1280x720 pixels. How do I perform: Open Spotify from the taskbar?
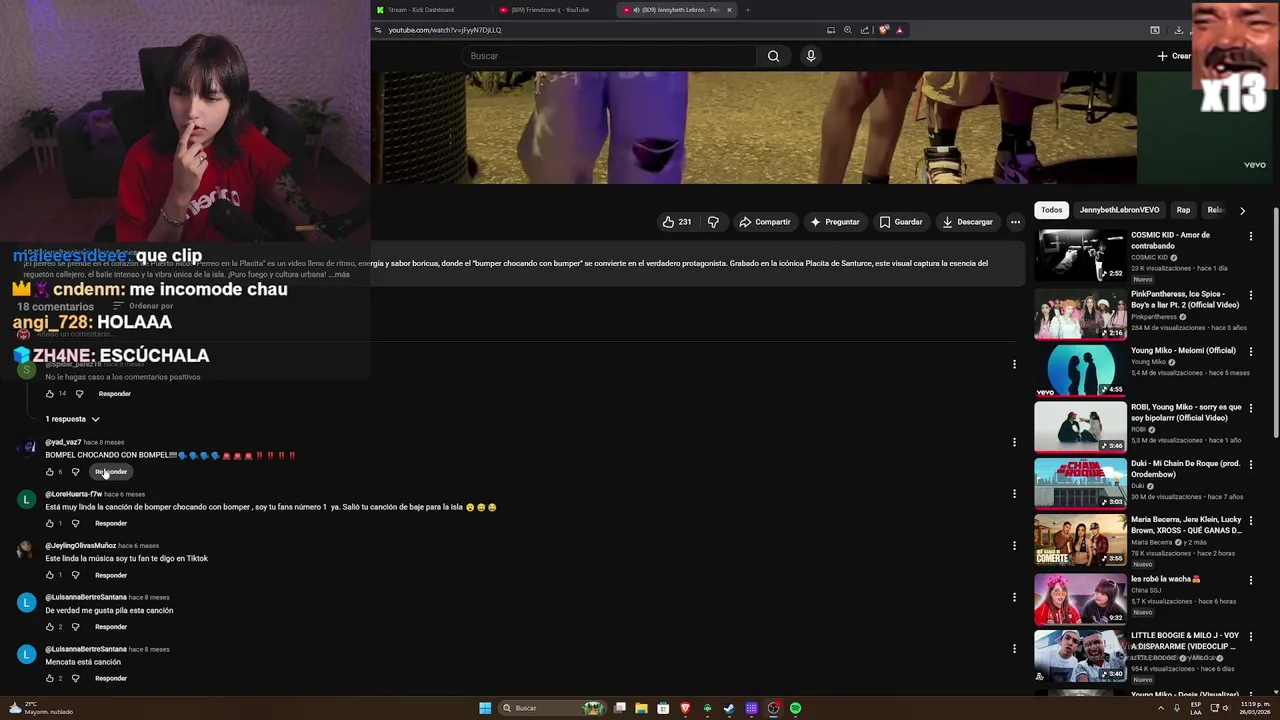point(795,708)
